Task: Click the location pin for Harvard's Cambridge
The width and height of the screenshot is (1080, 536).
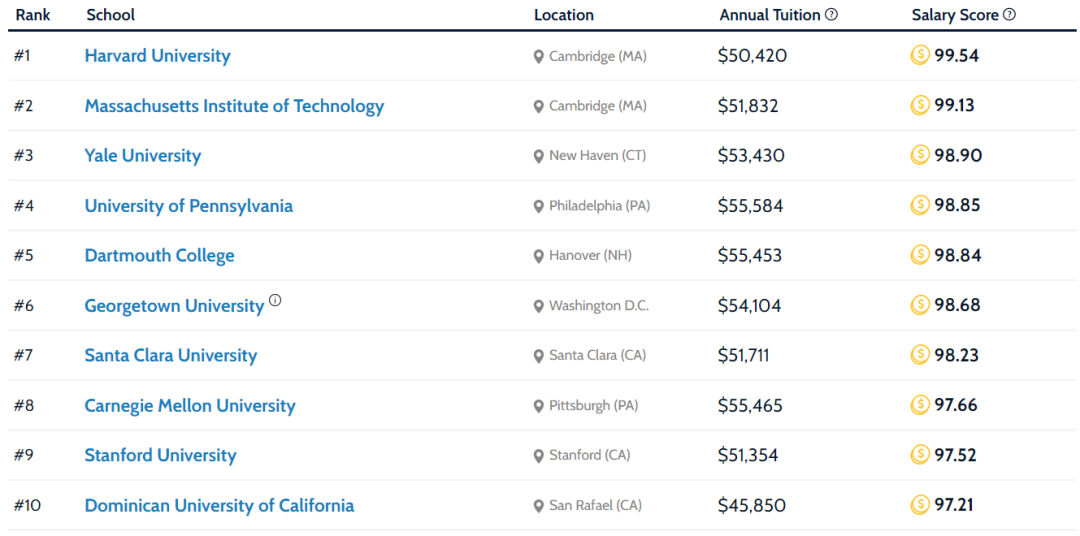Action: coord(539,57)
